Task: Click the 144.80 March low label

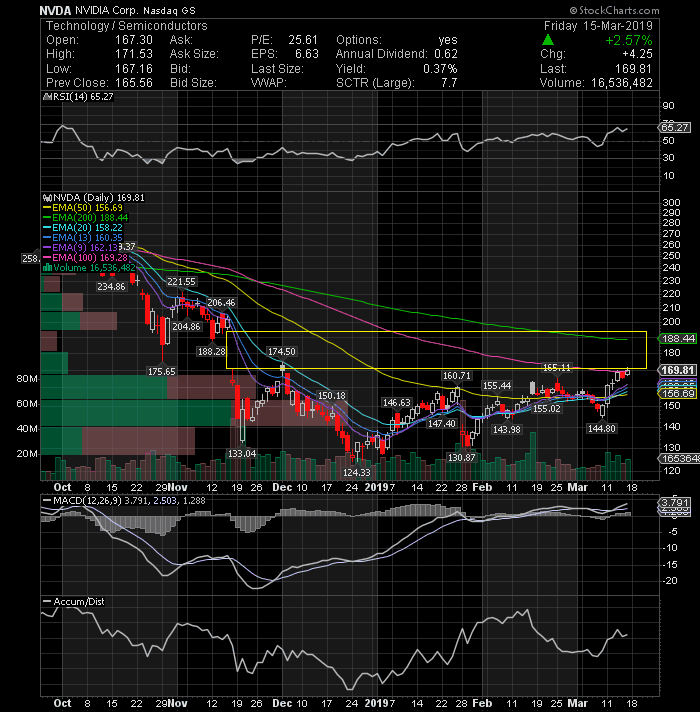Action: [x=601, y=428]
